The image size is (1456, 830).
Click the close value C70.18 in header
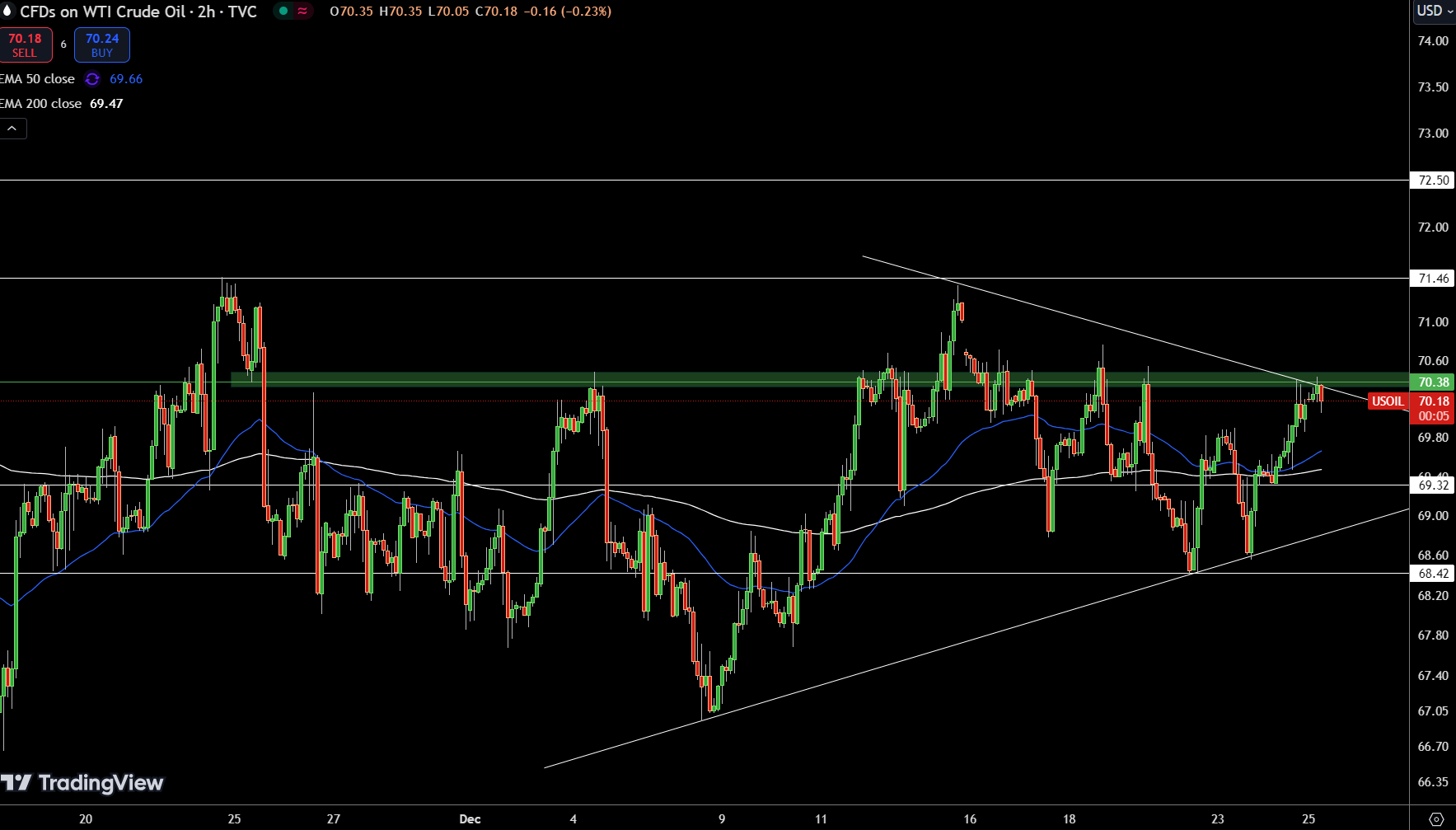[496, 12]
